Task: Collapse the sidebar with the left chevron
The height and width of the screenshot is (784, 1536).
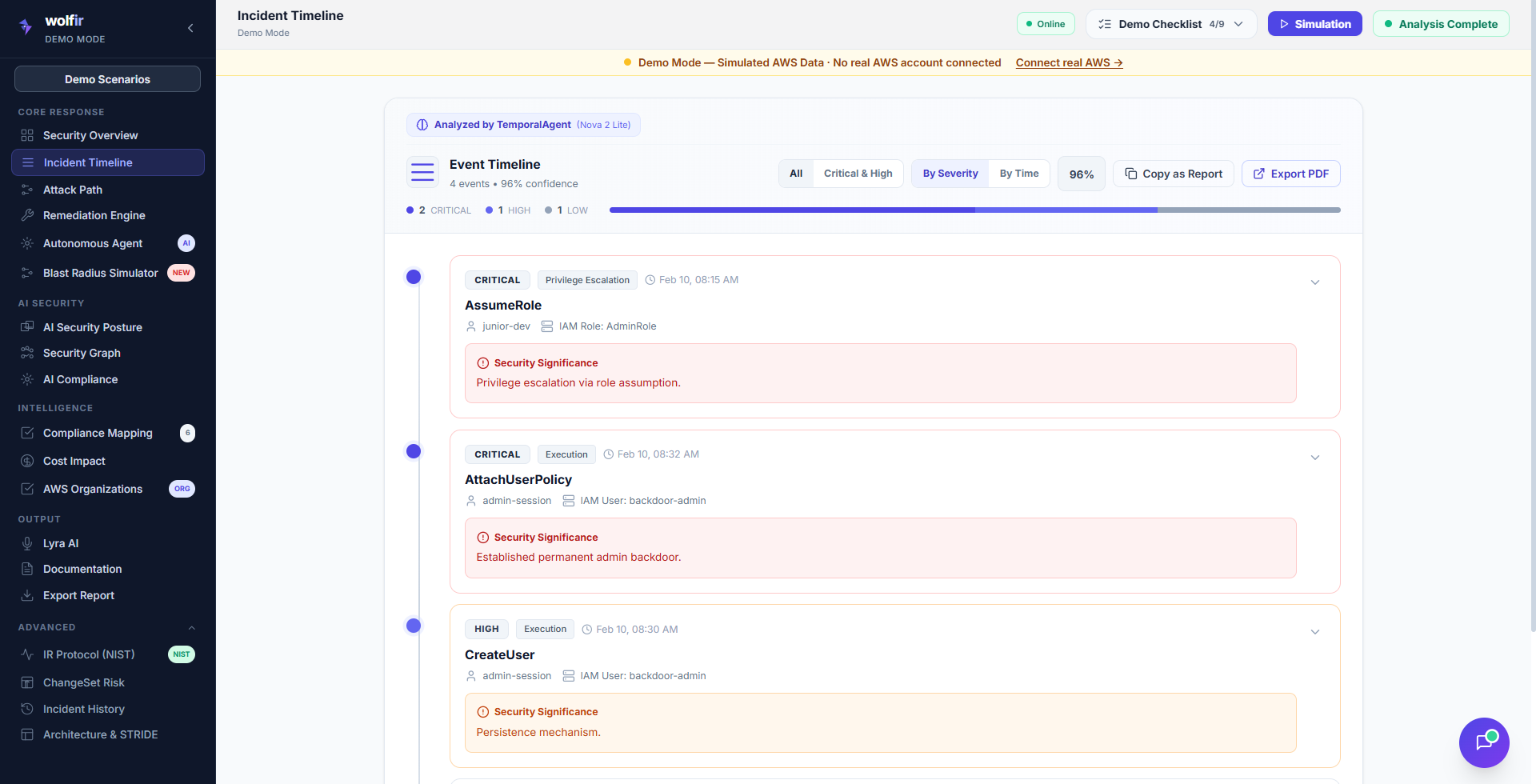Action: click(x=190, y=28)
